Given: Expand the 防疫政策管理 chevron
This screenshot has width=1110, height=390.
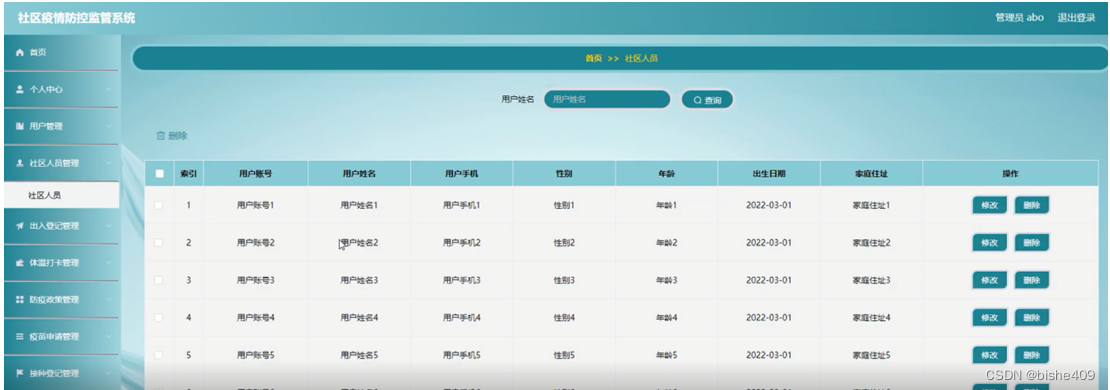Looking at the screenshot, I should (109, 299).
